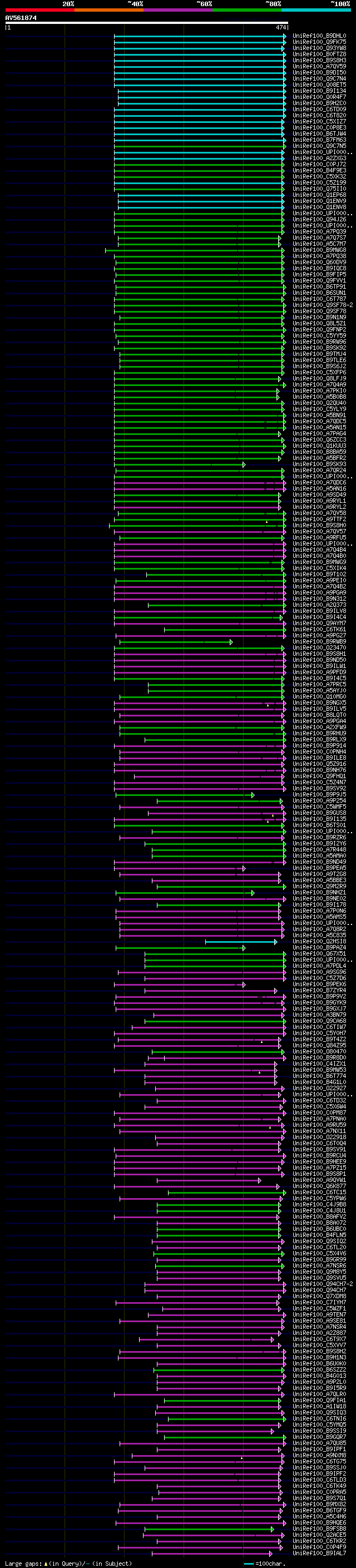The width and height of the screenshot is (356, 1568).
Task: Select the UniRef100_B9MW53 label
Action: pyautogui.click(x=319, y=1070)
